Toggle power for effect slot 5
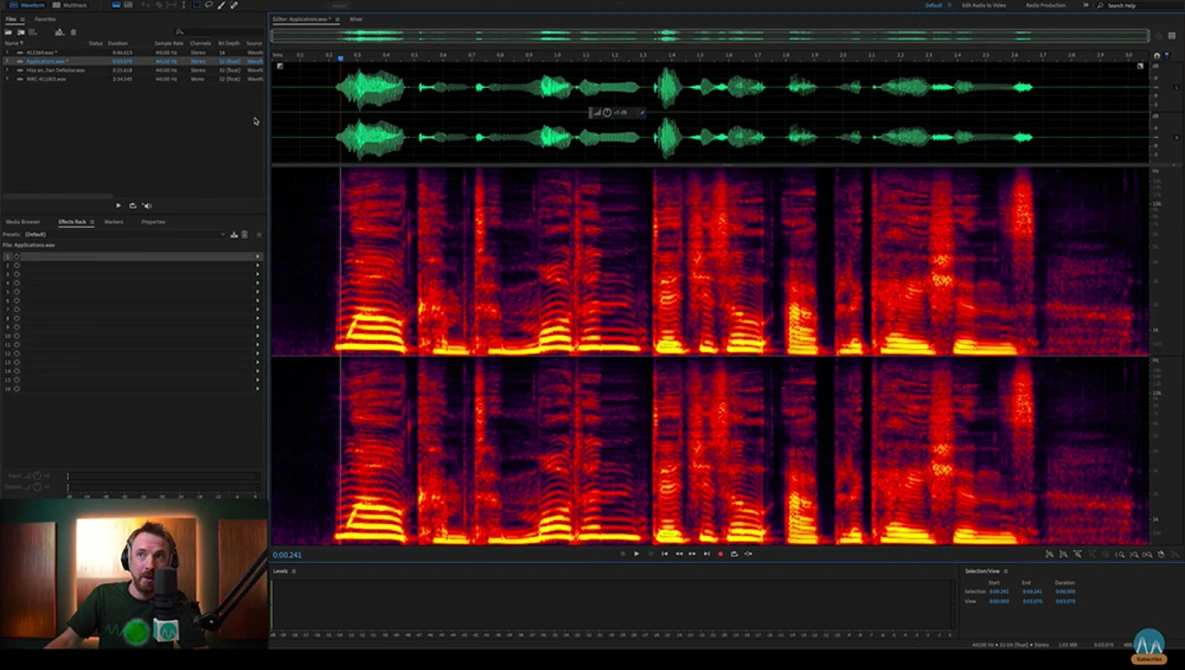Viewport: 1185px width, 670px height. [17, 292]
